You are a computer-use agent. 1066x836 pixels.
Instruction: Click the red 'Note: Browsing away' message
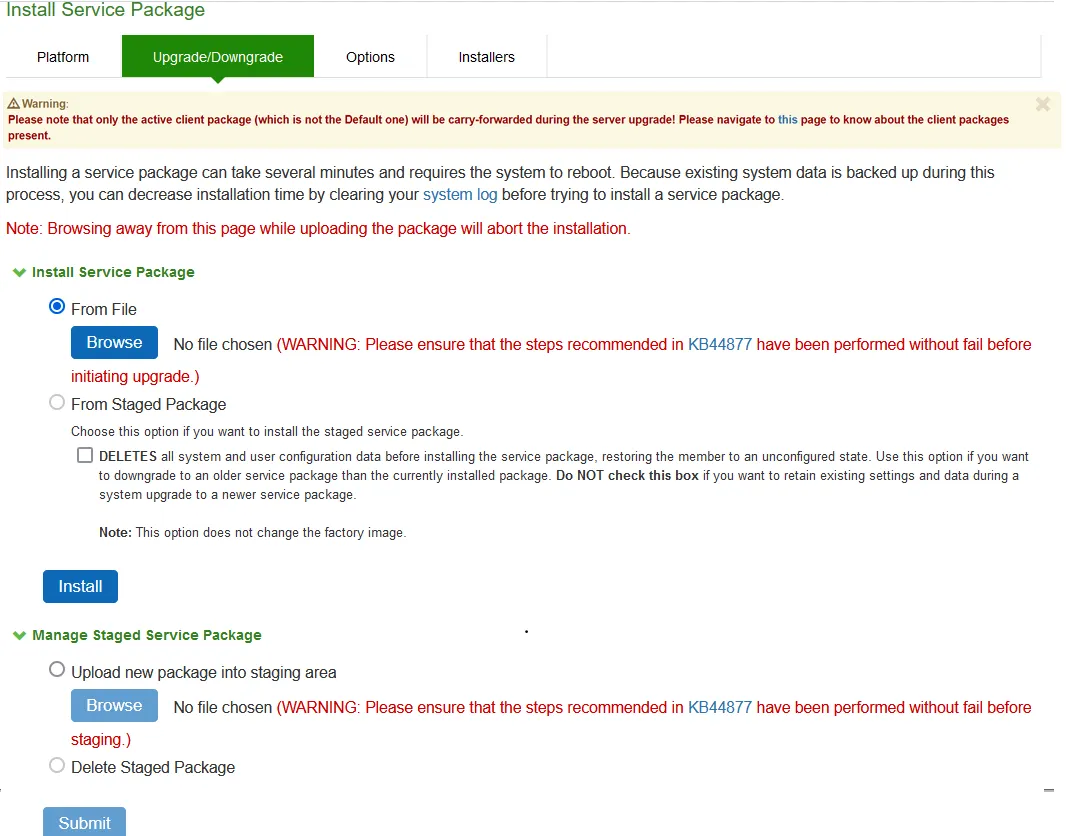(x=318, y=228)
